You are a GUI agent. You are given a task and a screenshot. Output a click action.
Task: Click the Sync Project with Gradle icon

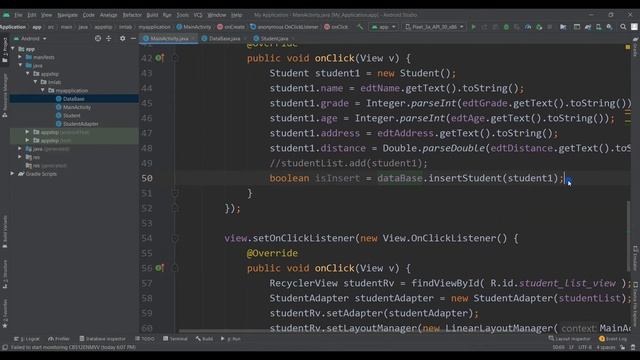[x=588, y=27]
